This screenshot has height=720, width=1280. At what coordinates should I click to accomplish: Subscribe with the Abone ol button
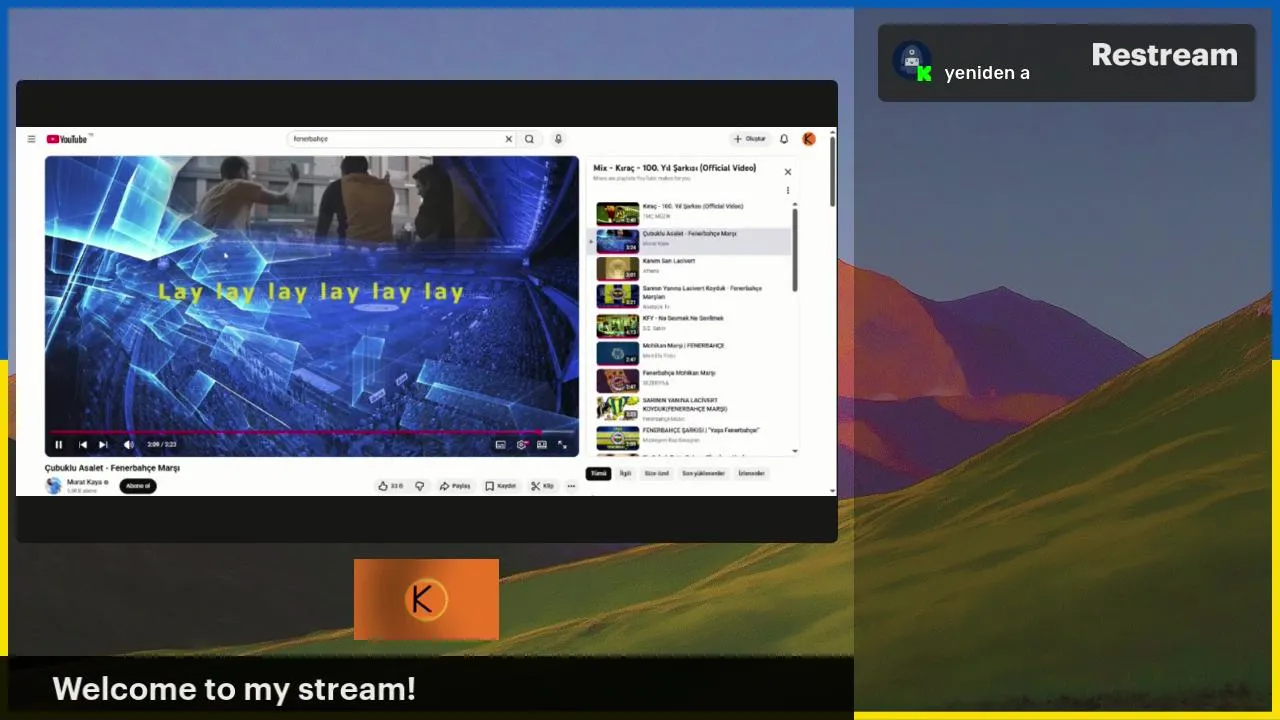[138, 486]
